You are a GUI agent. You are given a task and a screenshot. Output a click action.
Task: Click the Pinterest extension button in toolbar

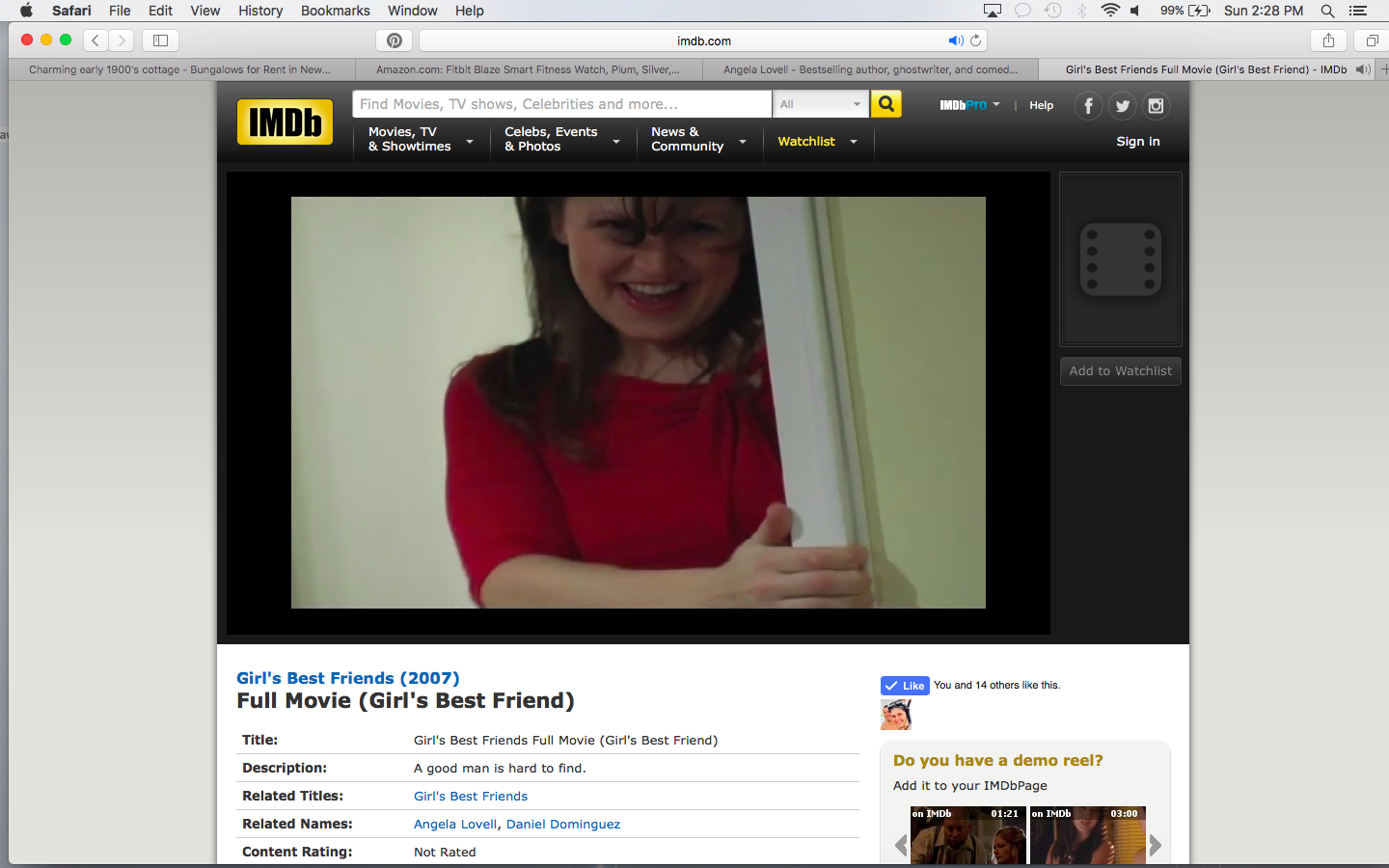coord(394,41)
